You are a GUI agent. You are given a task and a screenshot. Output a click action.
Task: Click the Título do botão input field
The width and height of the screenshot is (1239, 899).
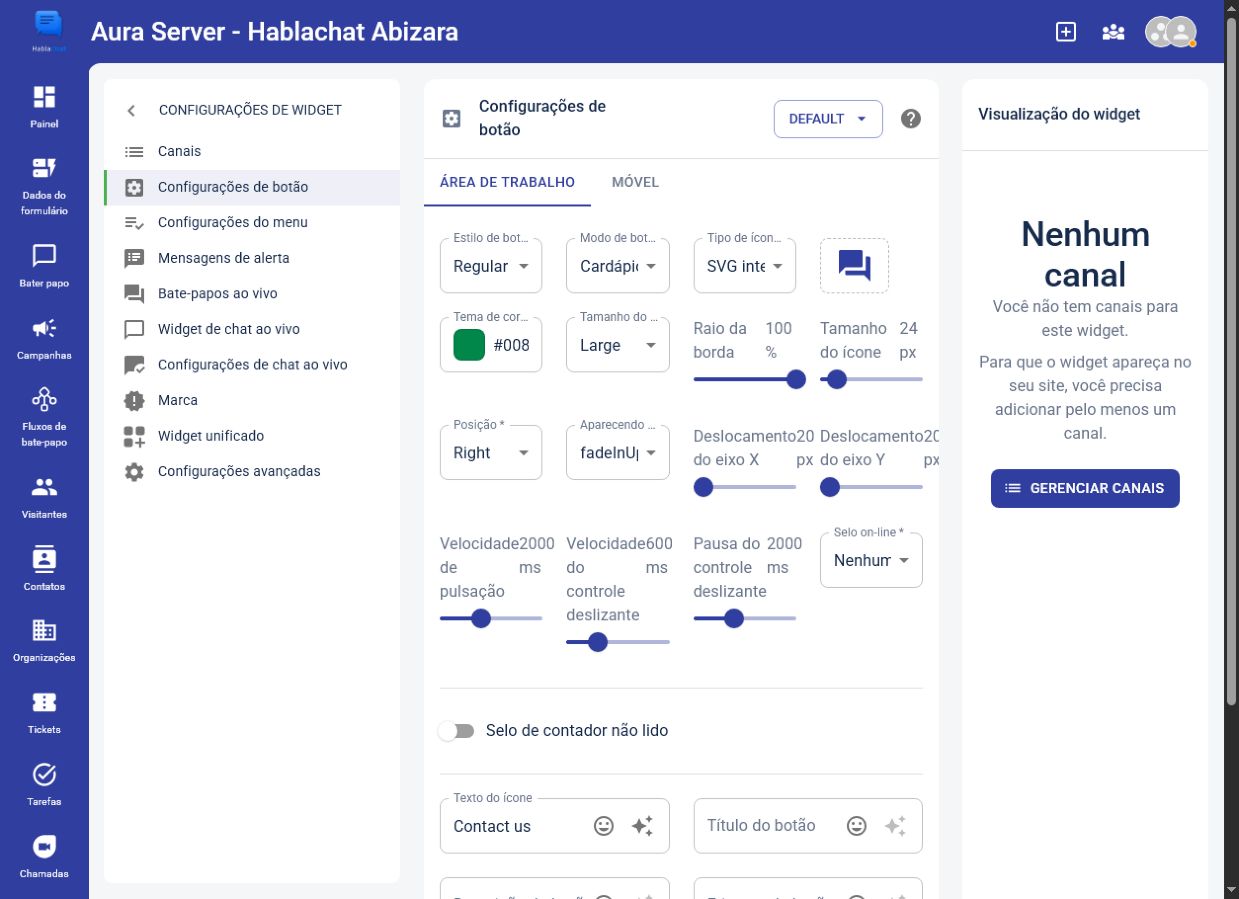pos(808,826)
